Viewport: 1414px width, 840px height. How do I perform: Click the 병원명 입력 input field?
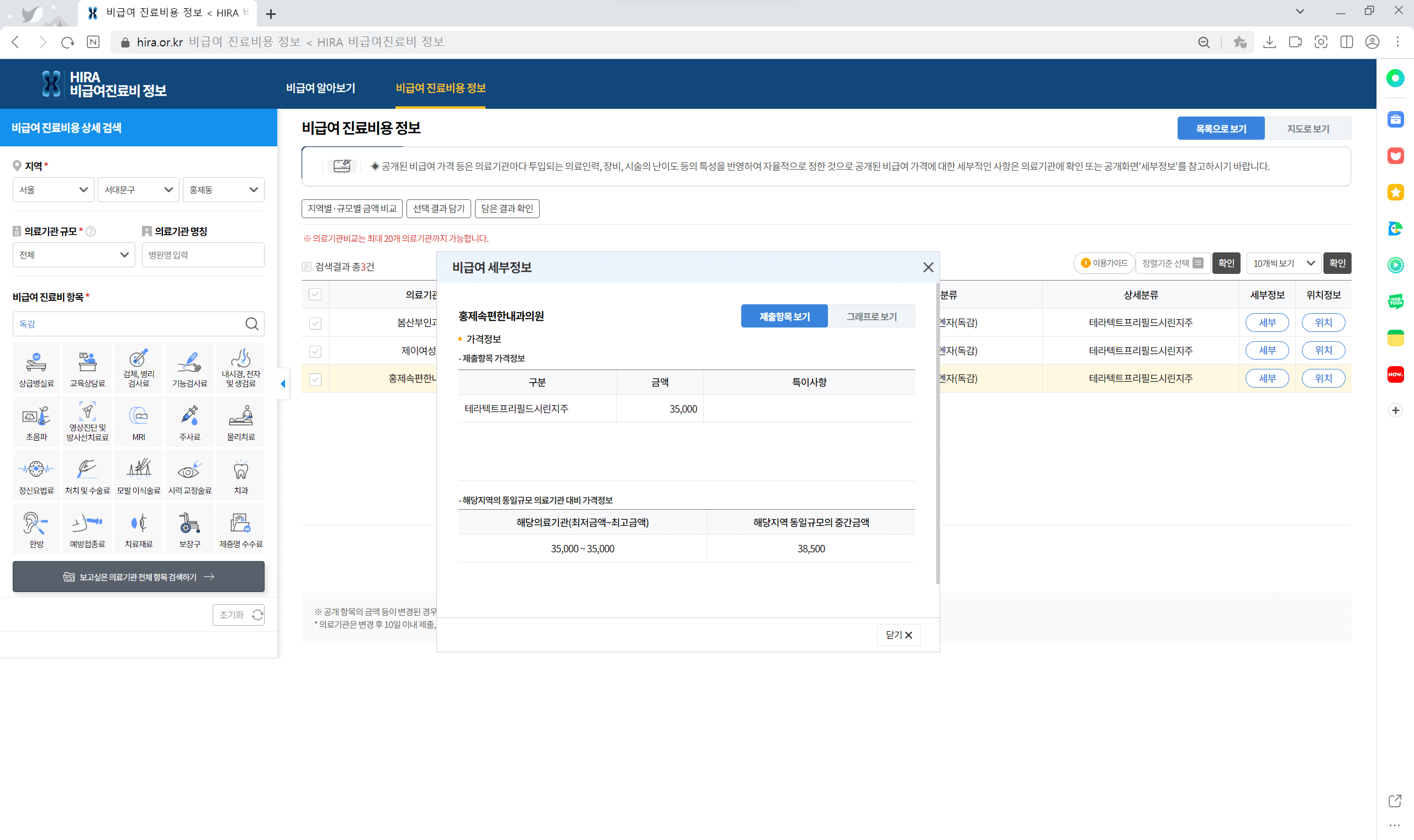[203, 255]
